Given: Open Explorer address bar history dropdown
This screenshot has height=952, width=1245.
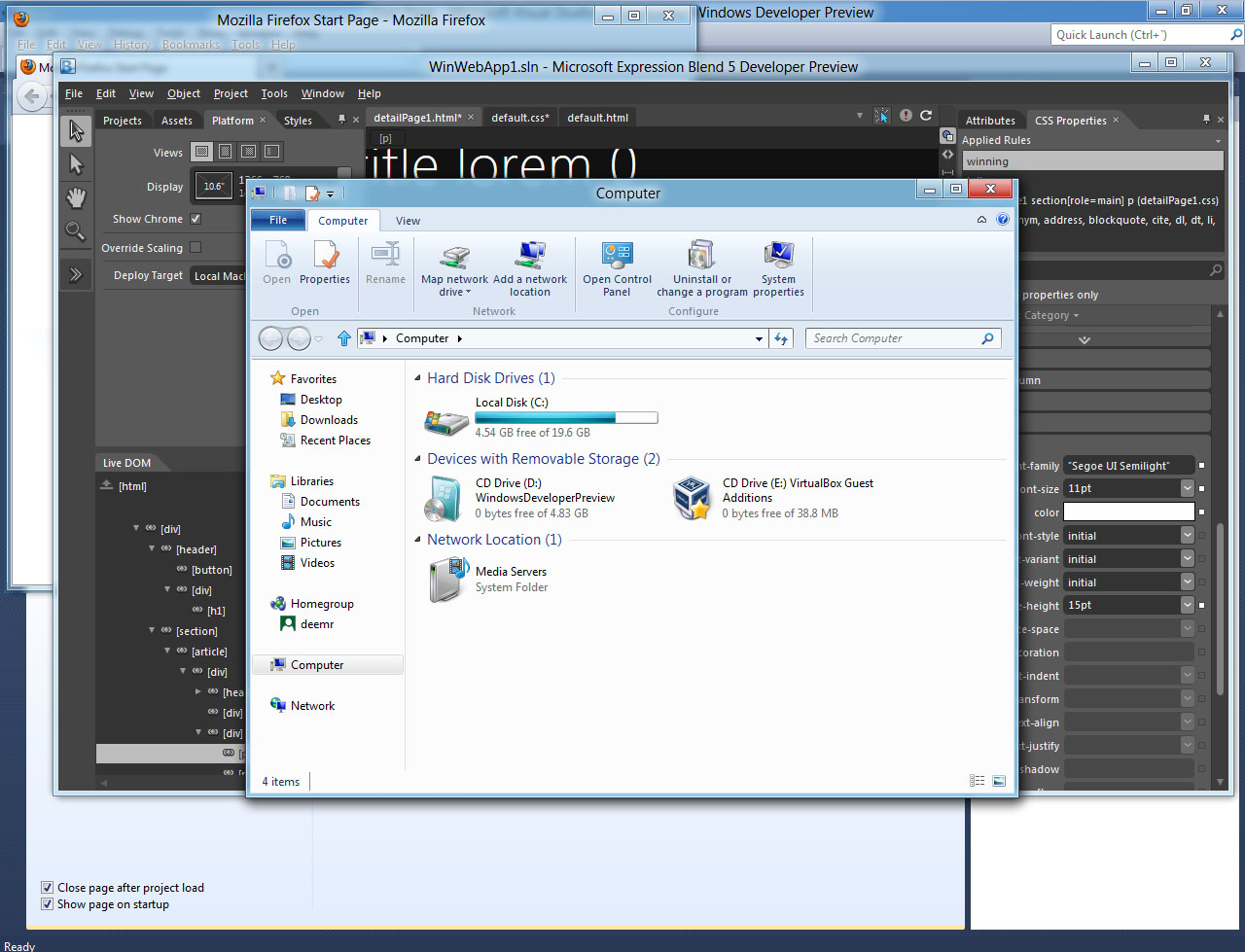Looking at the screenshot, I should [759, 338].
